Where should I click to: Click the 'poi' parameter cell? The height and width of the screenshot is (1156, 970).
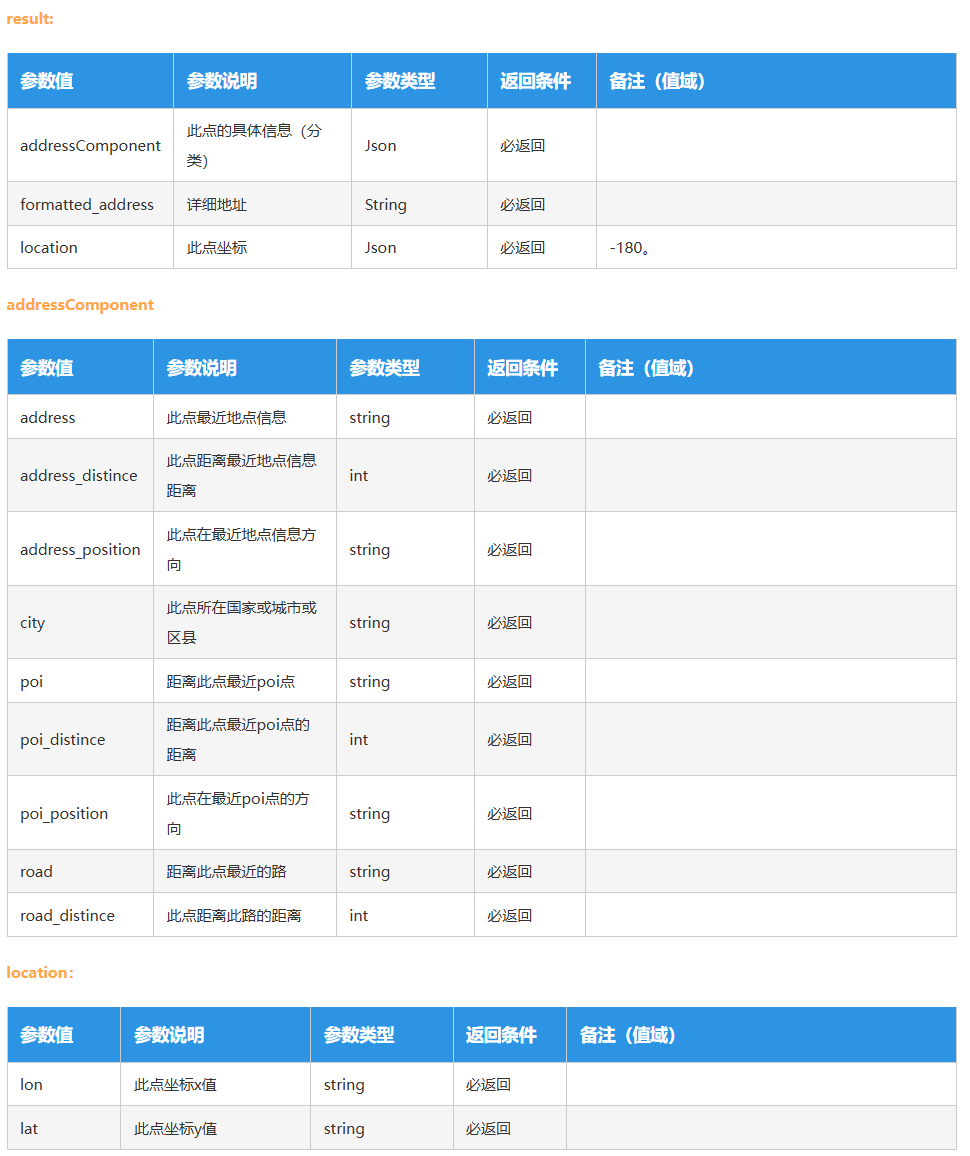click(80, 681)
